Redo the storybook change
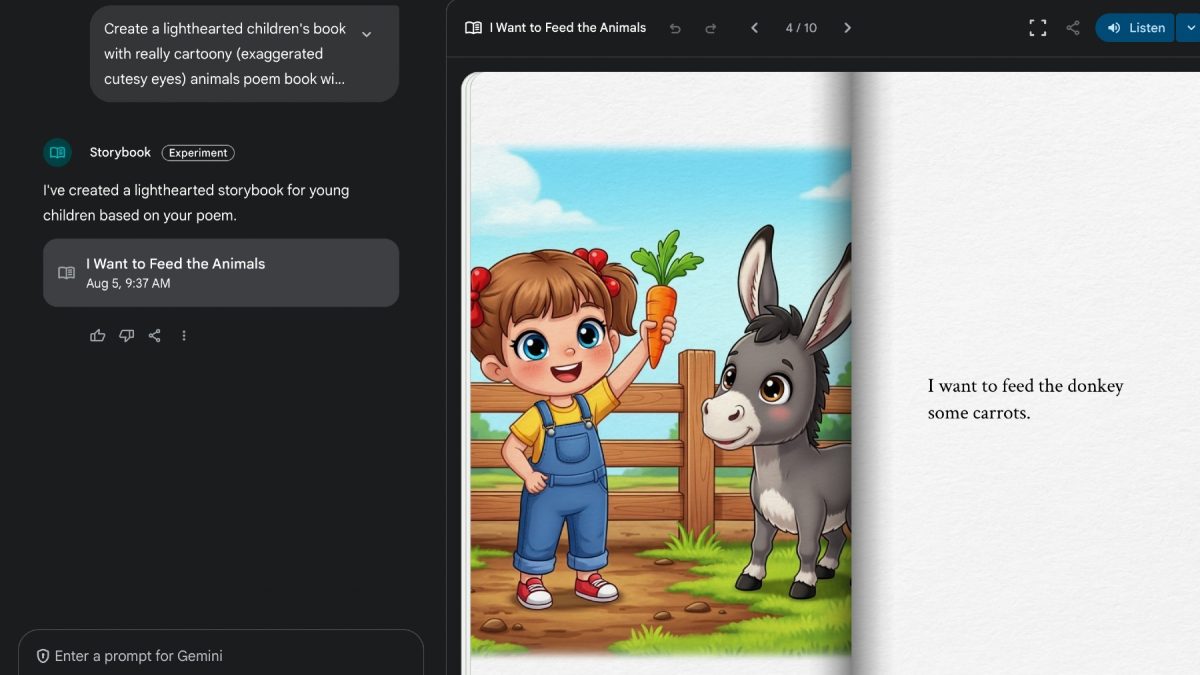Screen dimensions: 1200x675 711,28
